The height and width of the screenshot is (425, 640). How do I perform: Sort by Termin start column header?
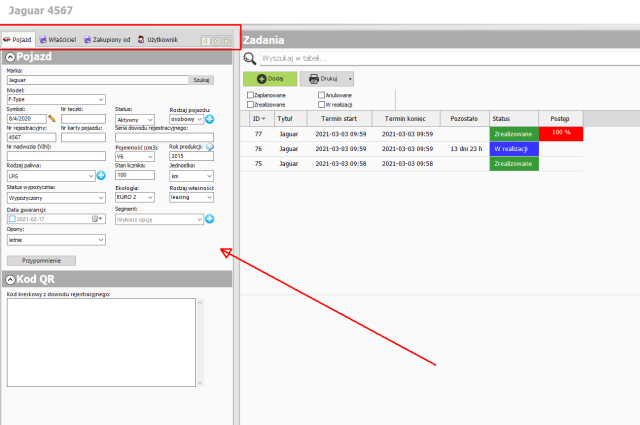(340, 119)
